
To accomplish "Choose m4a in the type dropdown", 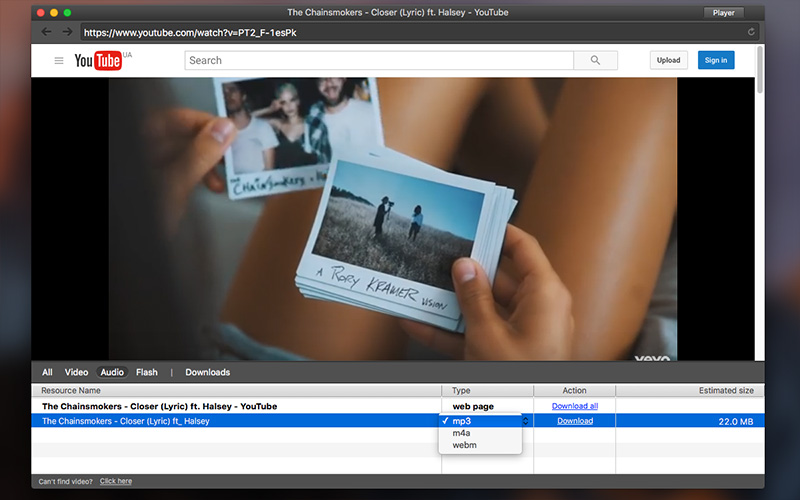I will [480, 433].
